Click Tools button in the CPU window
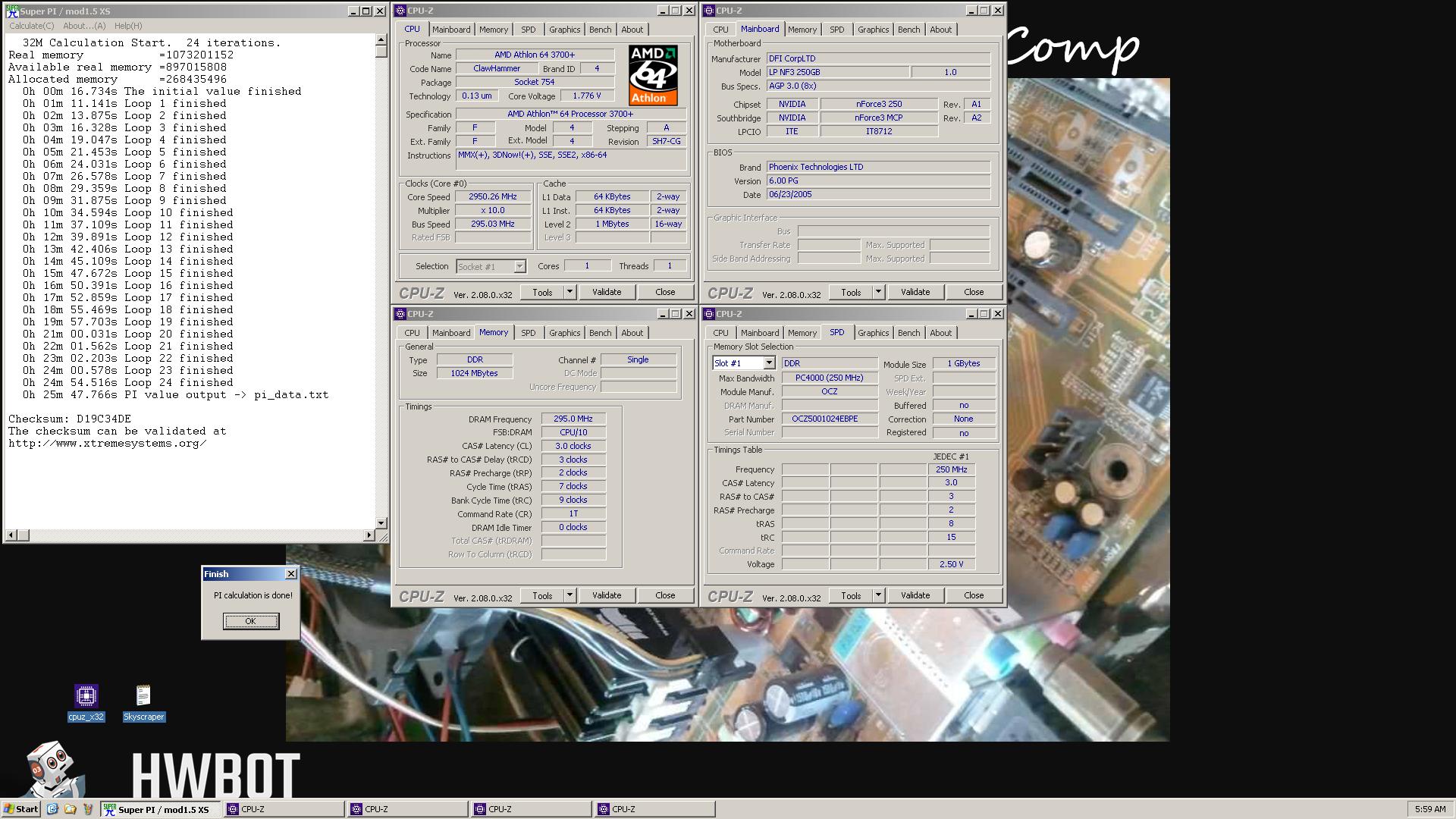This screenshot has height=819, width=1456. point(542,292)
